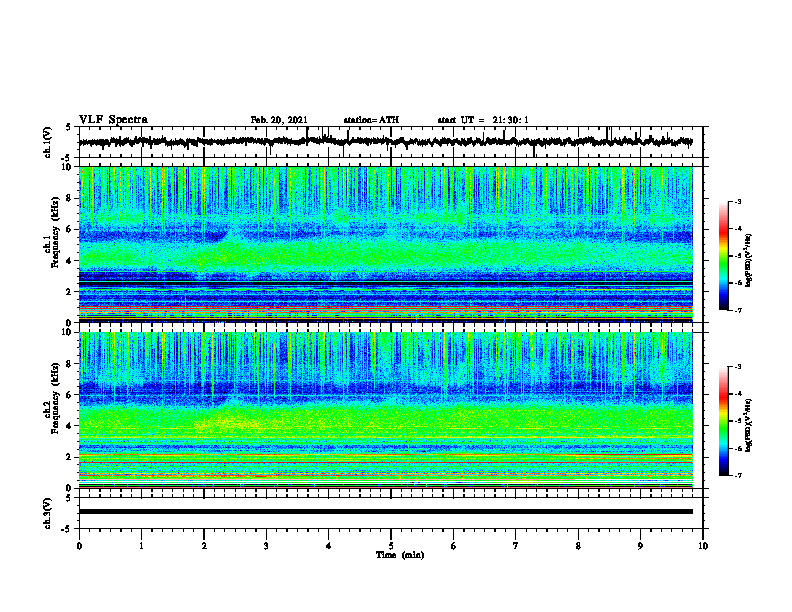Click the 3 tick on the Time axis
Image resolution: width=792 pixels, height=612 pixels.
click(266, 546)
